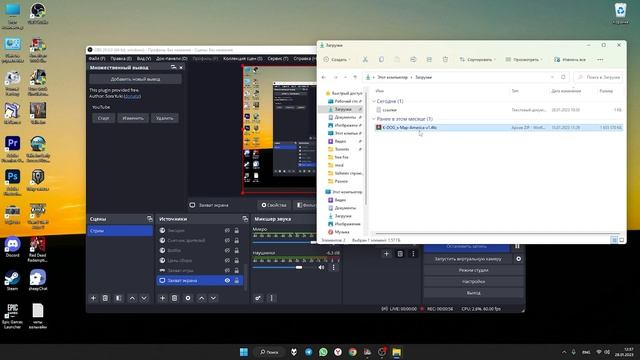Screen dimensions: 640x360
Task: Add a new source in OBS Sources panel
Action: tap(162, 298)
